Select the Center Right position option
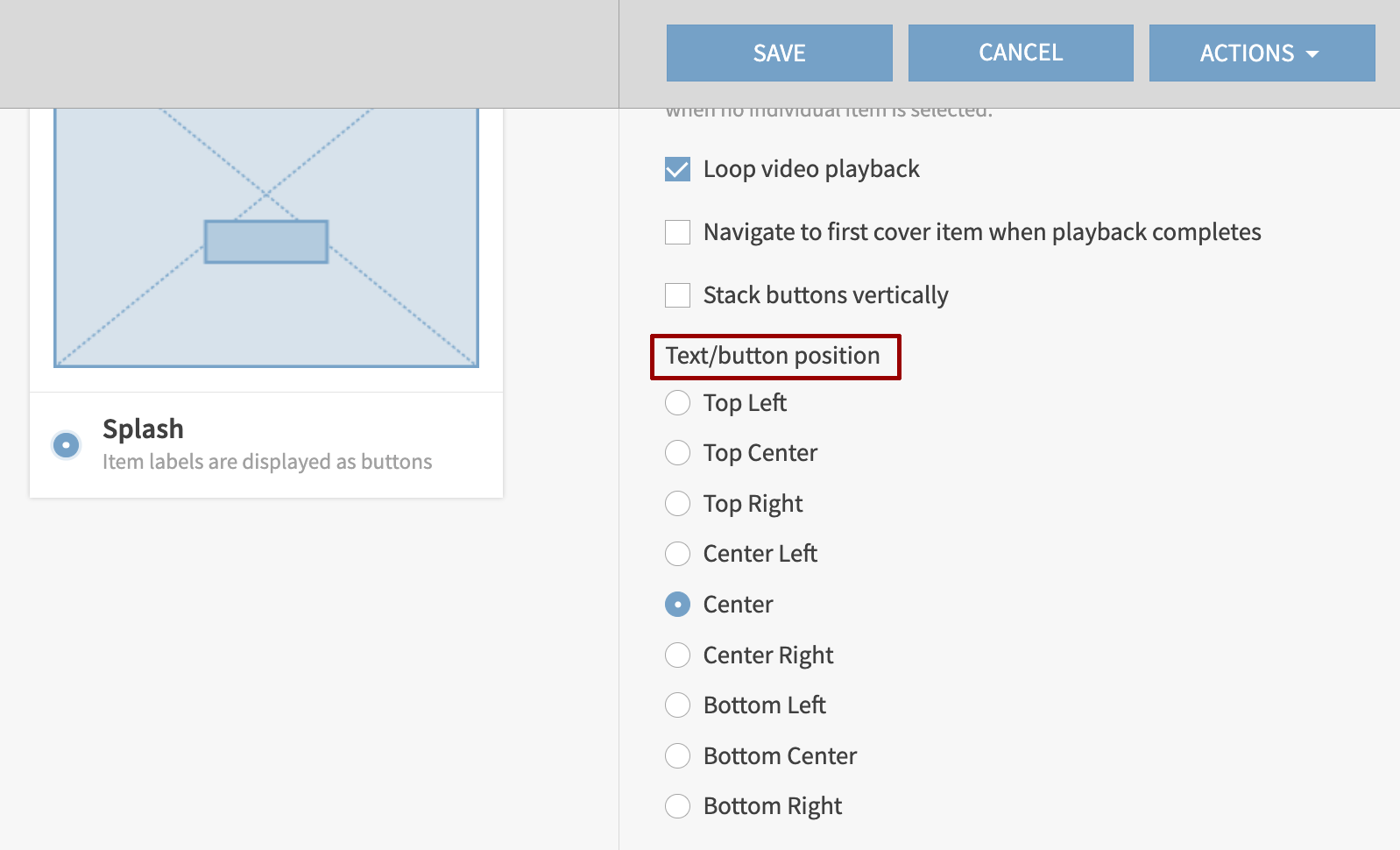The width and height of the screenshot is (1400, 850). pyautogui.click(x=677, y=655)
